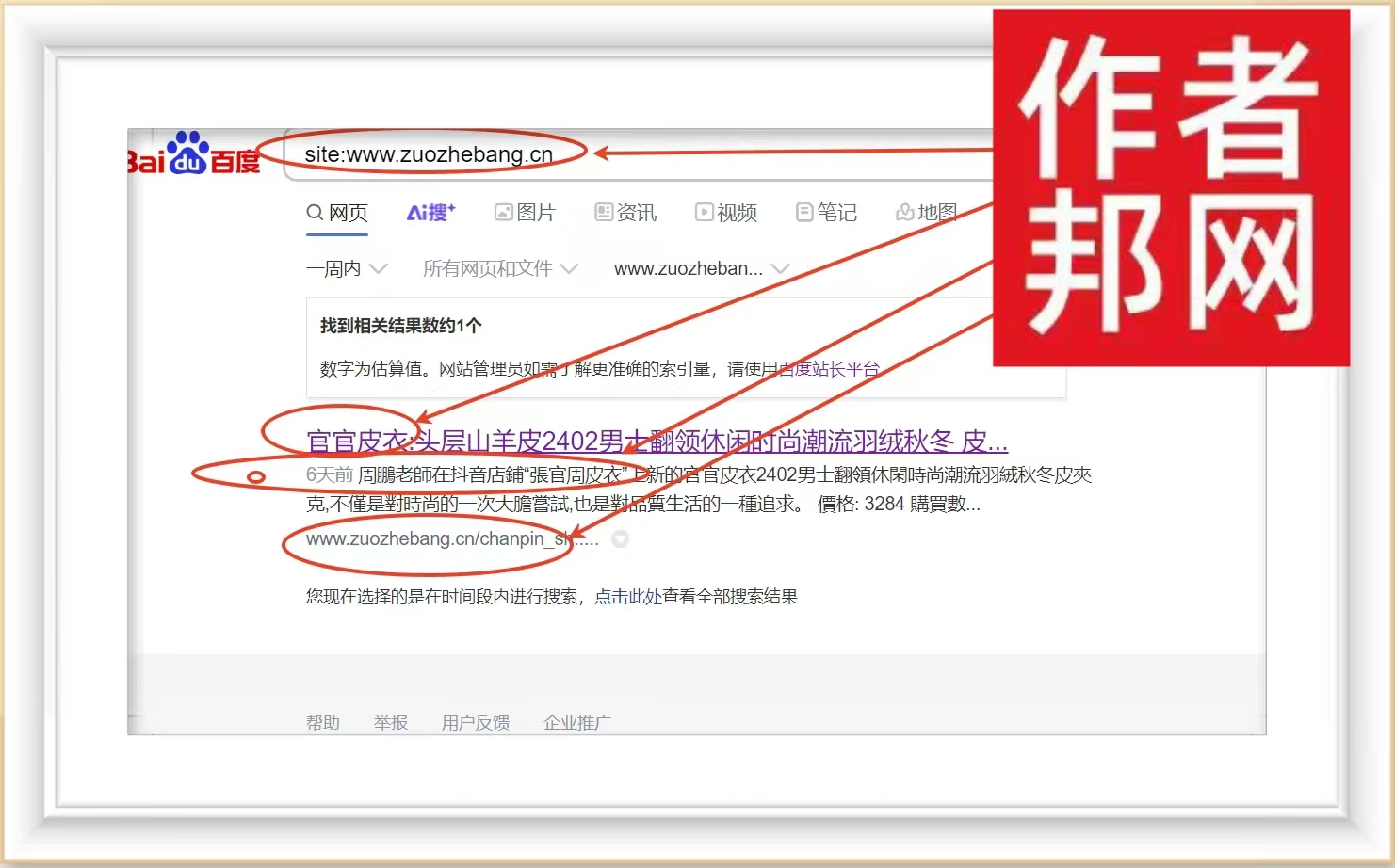1395x868 pixels.
Task: Open the 百度站长平台 link
Action: pyautogui.click(x=829, y=369)
